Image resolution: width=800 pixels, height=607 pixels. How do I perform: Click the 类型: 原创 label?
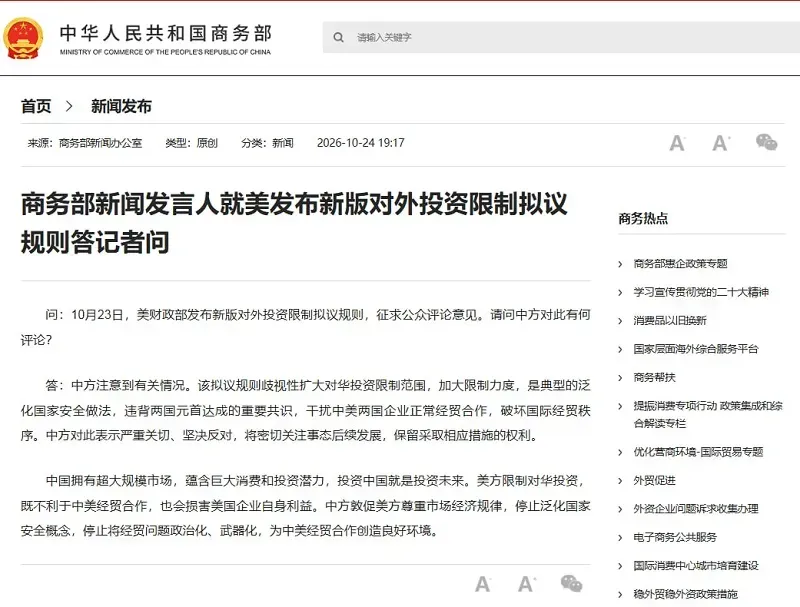click(191, 143)
